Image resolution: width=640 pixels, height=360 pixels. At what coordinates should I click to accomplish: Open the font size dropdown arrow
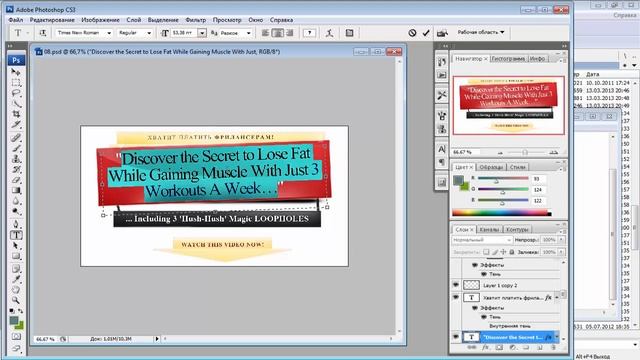click(202, 33)
